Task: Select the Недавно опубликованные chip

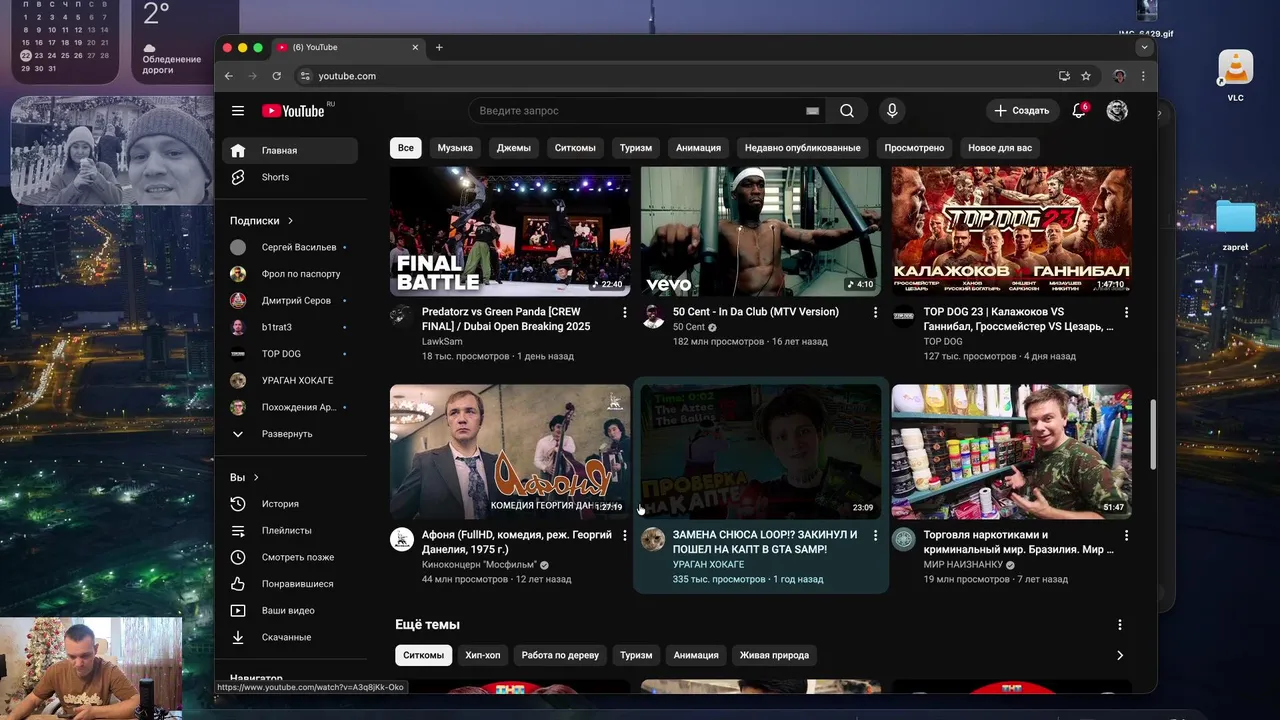Action: point(802,148)
